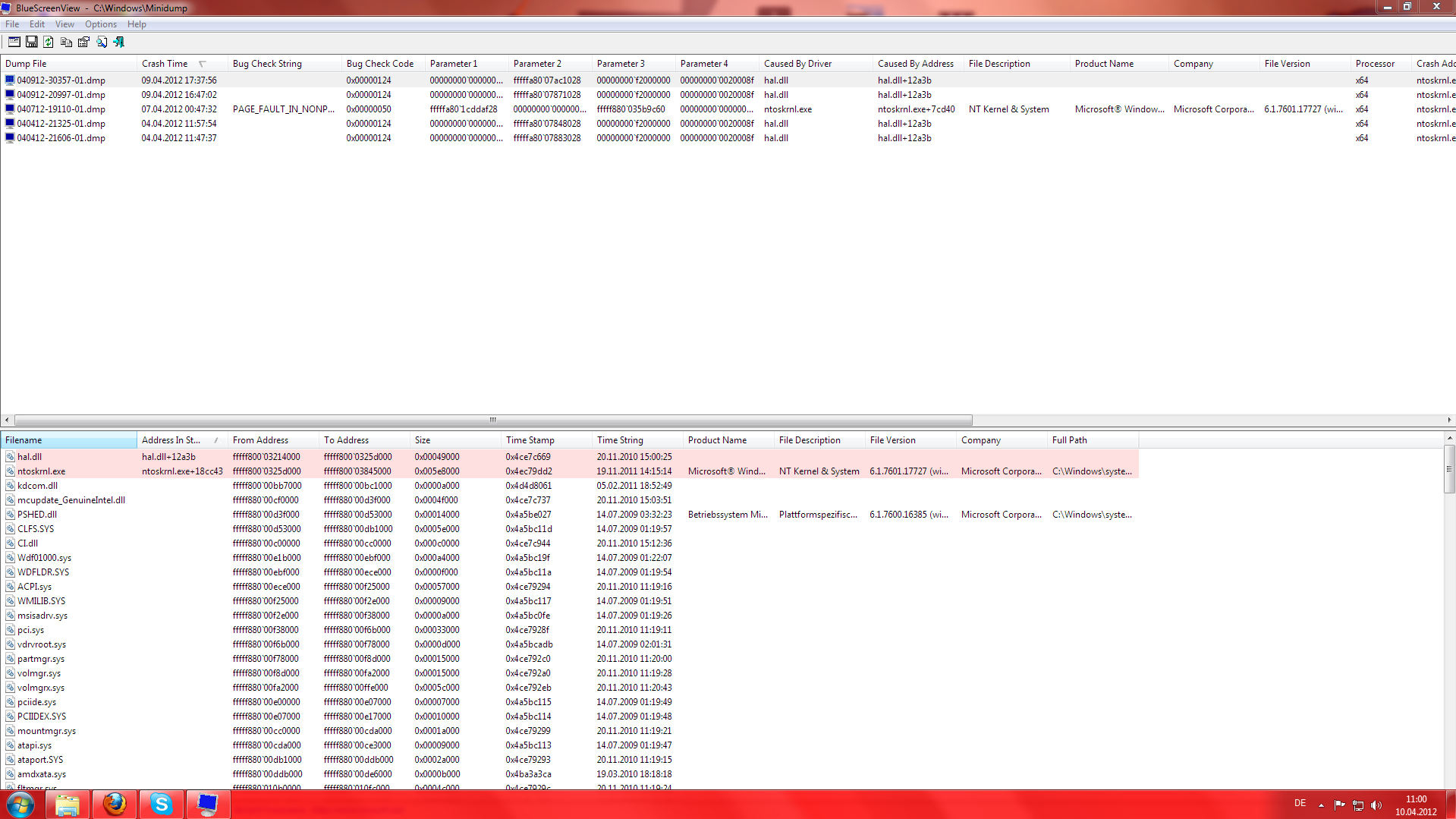Open Properties via the toolbar icon
1456x819 pixels.
[x=83, y=43]
